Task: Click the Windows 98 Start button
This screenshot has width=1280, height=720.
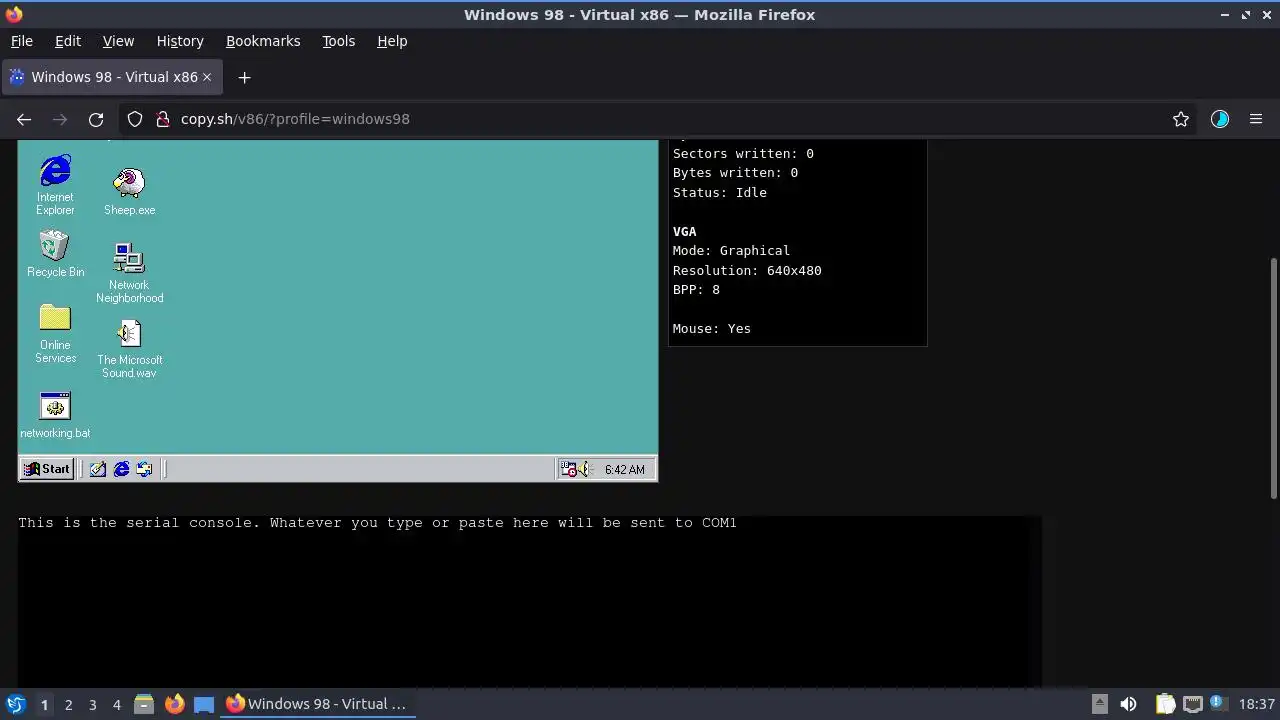Action: coord(47,469)
